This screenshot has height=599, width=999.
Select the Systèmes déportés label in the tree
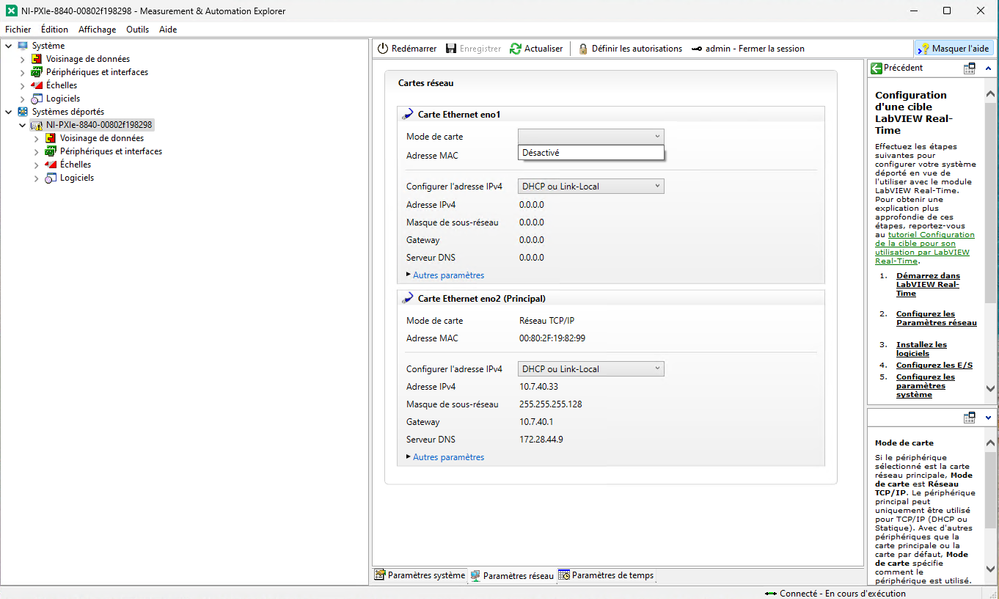click(68, 112)
